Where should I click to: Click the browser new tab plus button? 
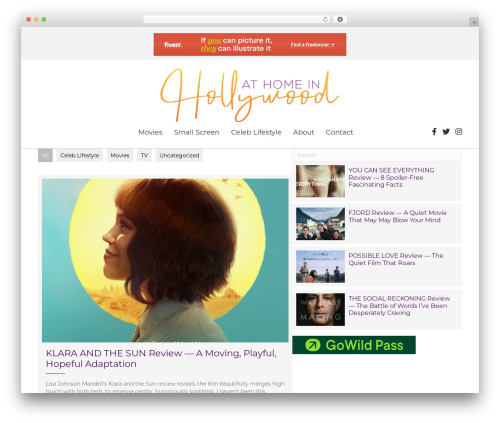pos(474,22)
